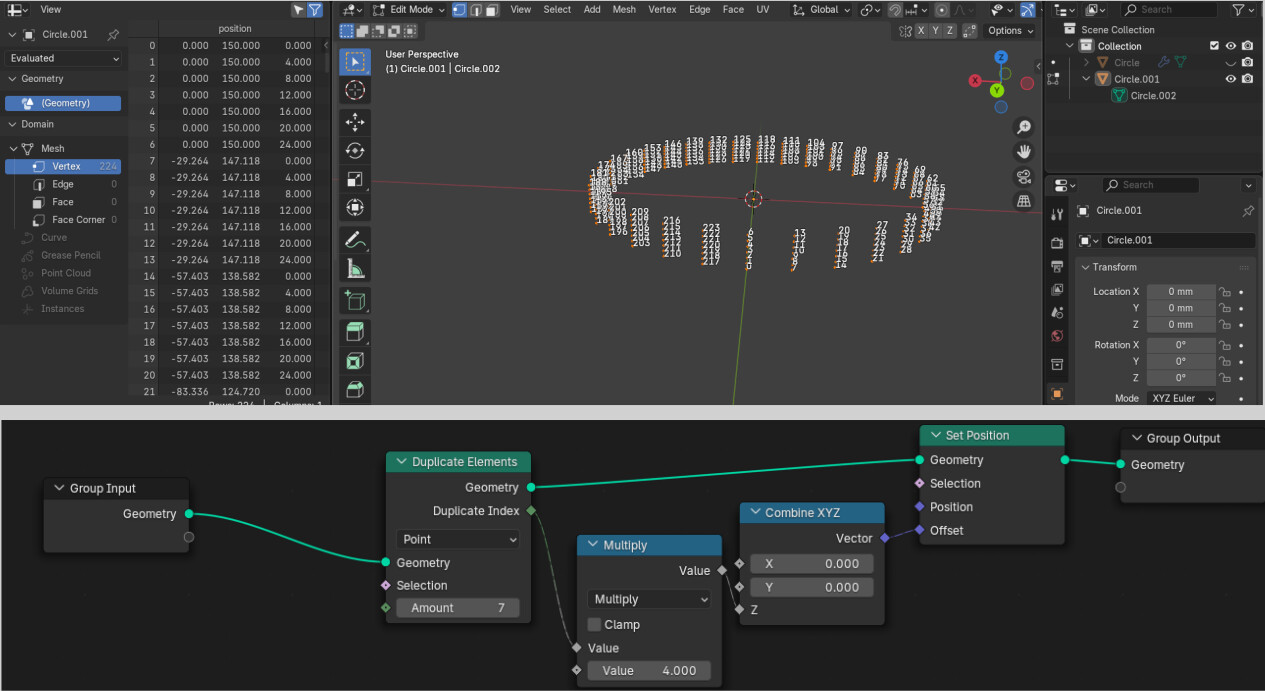Open the Vertex menu
The height and width of the screenshot is (691, 1265).
(662, 10)
